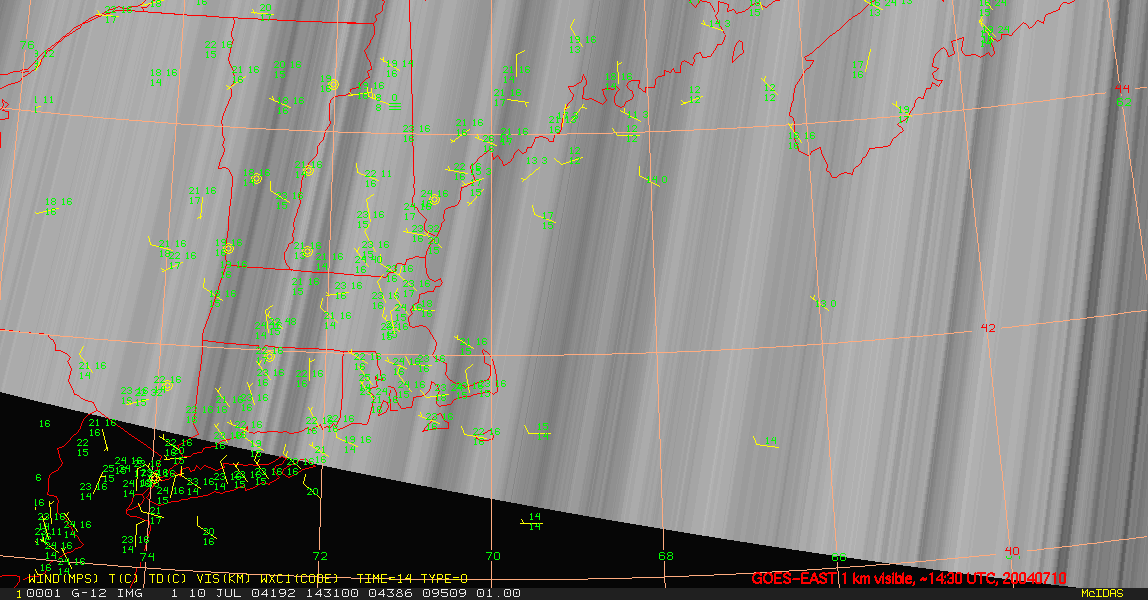Click the 70 longitude label
1148x600 pixels.
point(493,556)
